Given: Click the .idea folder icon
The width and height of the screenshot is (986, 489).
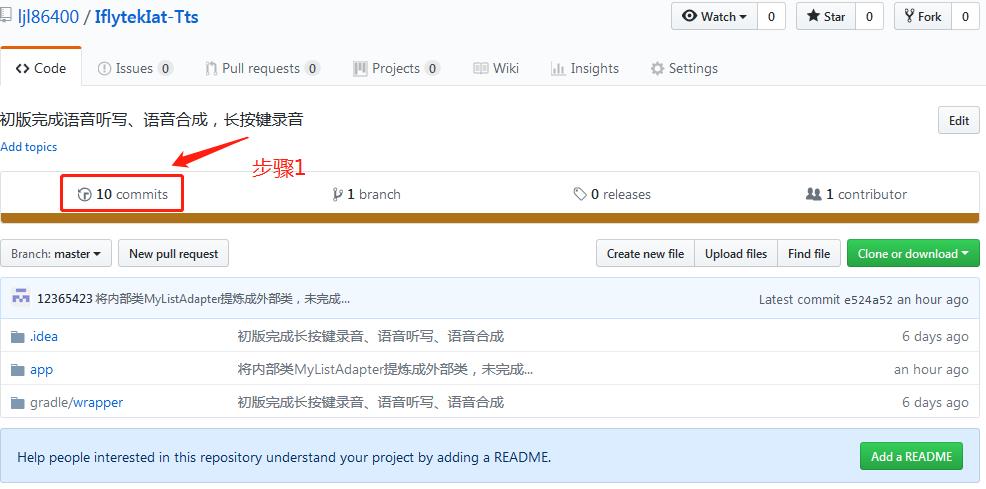Looking at the screenshot, I should point(18,337).
